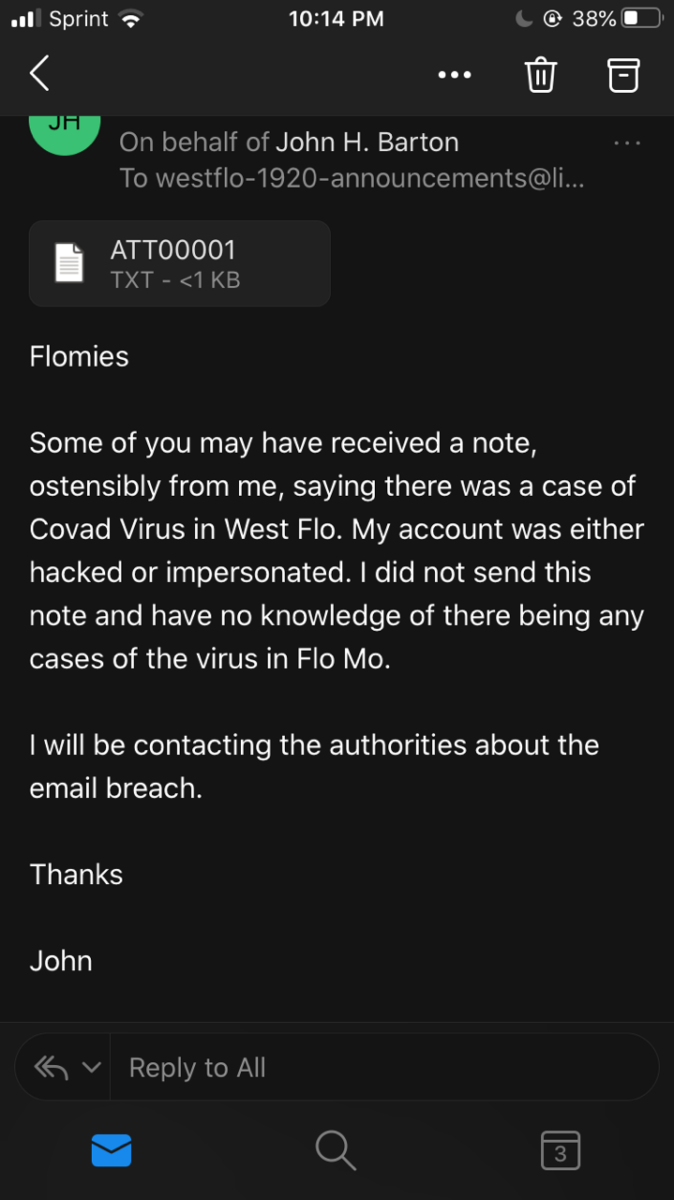674x1200 pixels.
Task: Tap the Do Not Disturb moon icon
Action: pyautogui.click(x=524, y=18)
